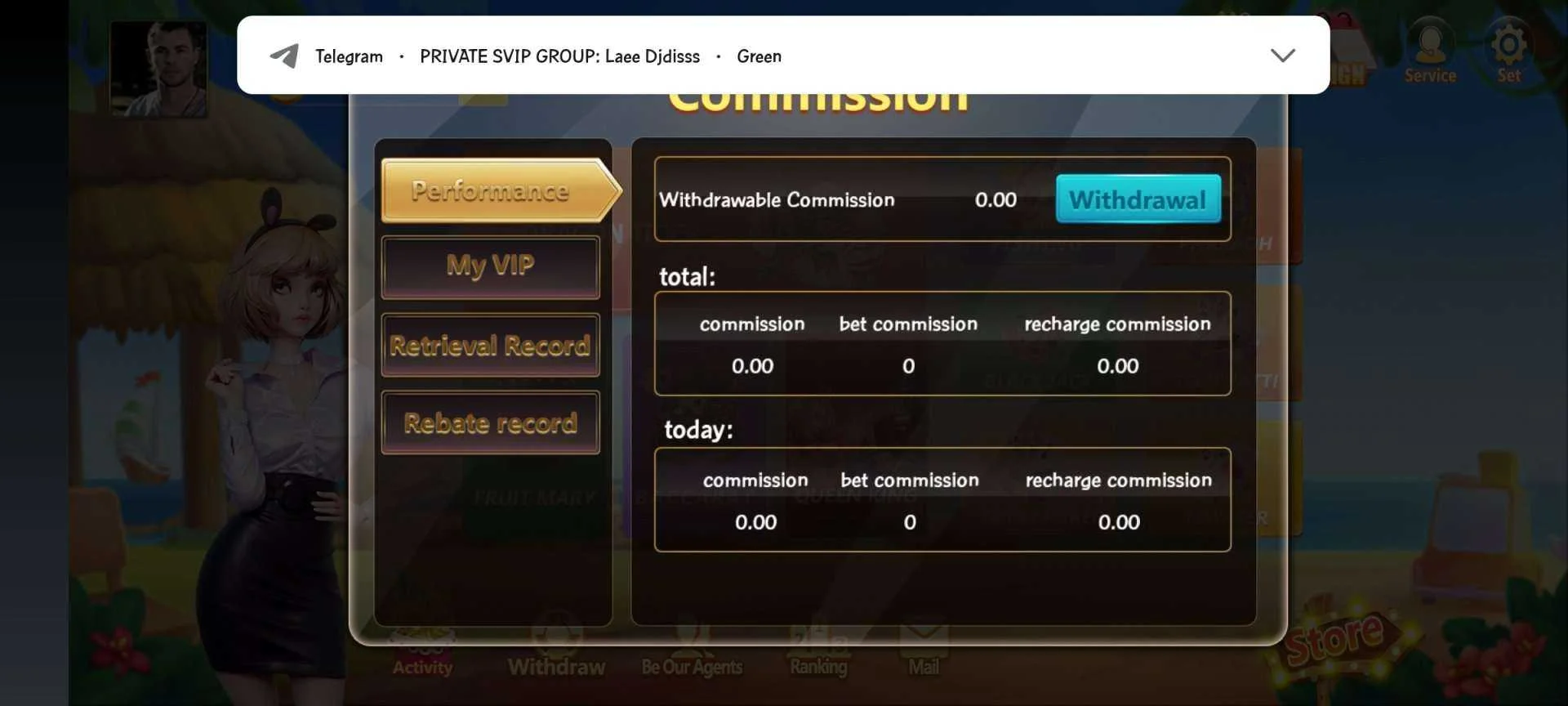1568x706 pixels.
Task: Click the today: section heading
Action: [698, 429]
